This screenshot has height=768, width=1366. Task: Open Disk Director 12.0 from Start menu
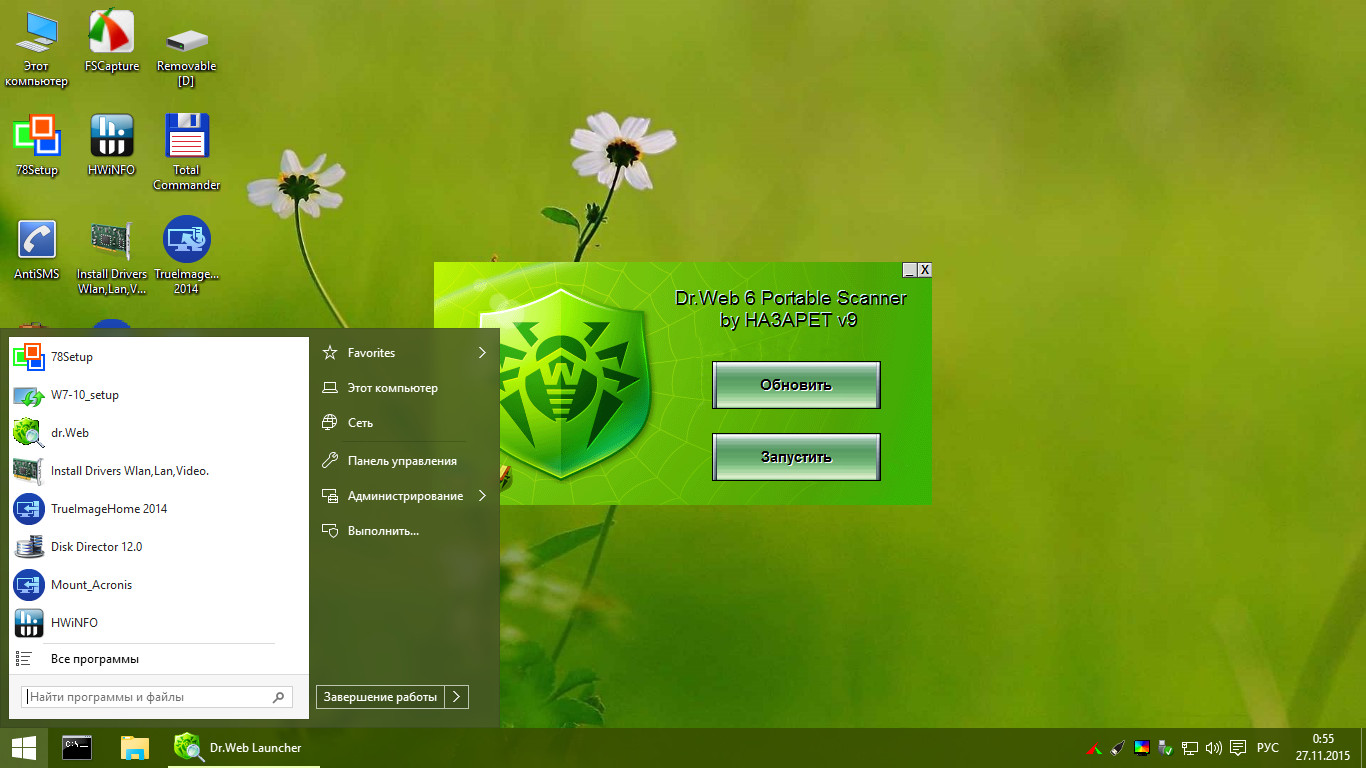click(96, 547)
